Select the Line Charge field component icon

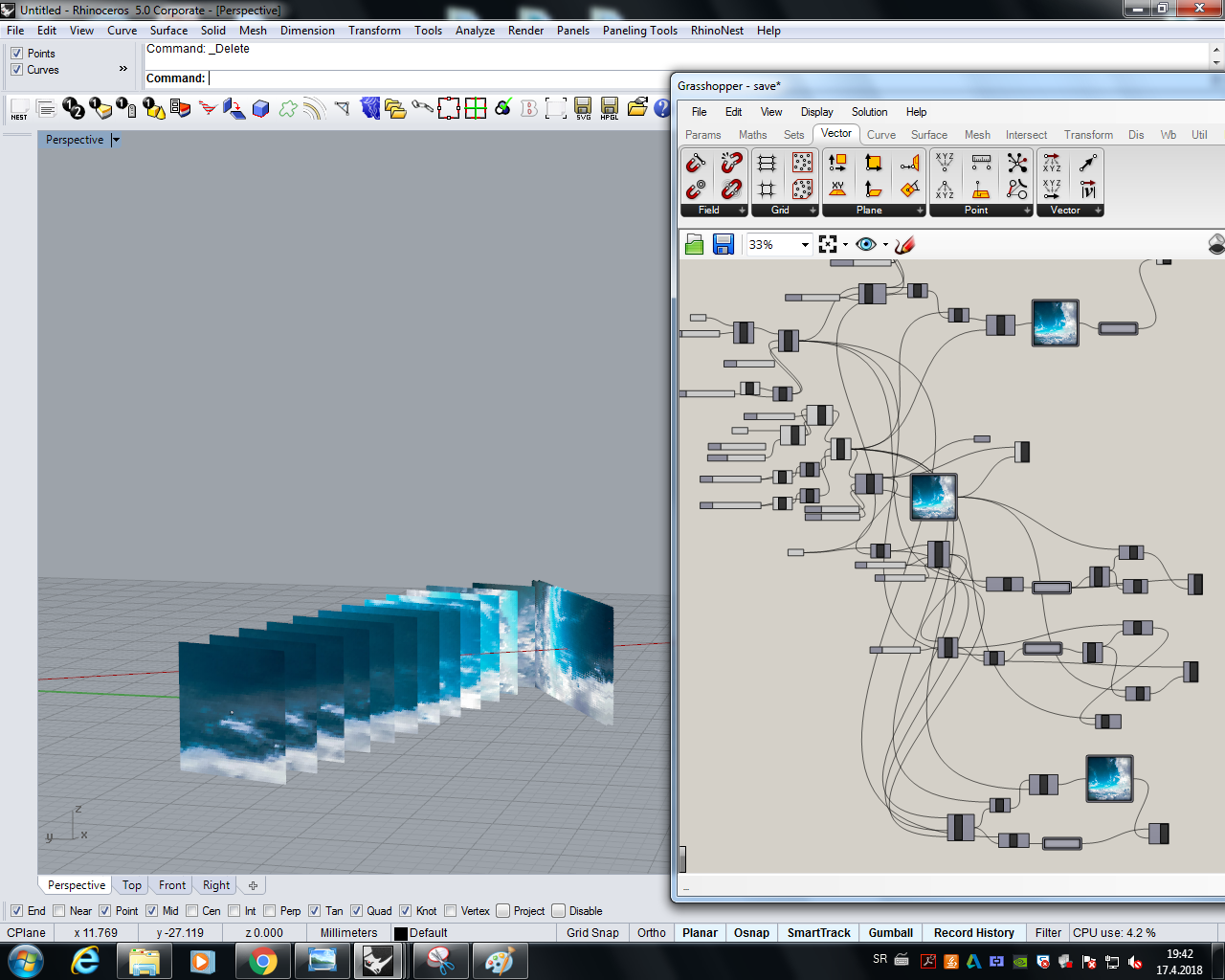pos(696,162)
